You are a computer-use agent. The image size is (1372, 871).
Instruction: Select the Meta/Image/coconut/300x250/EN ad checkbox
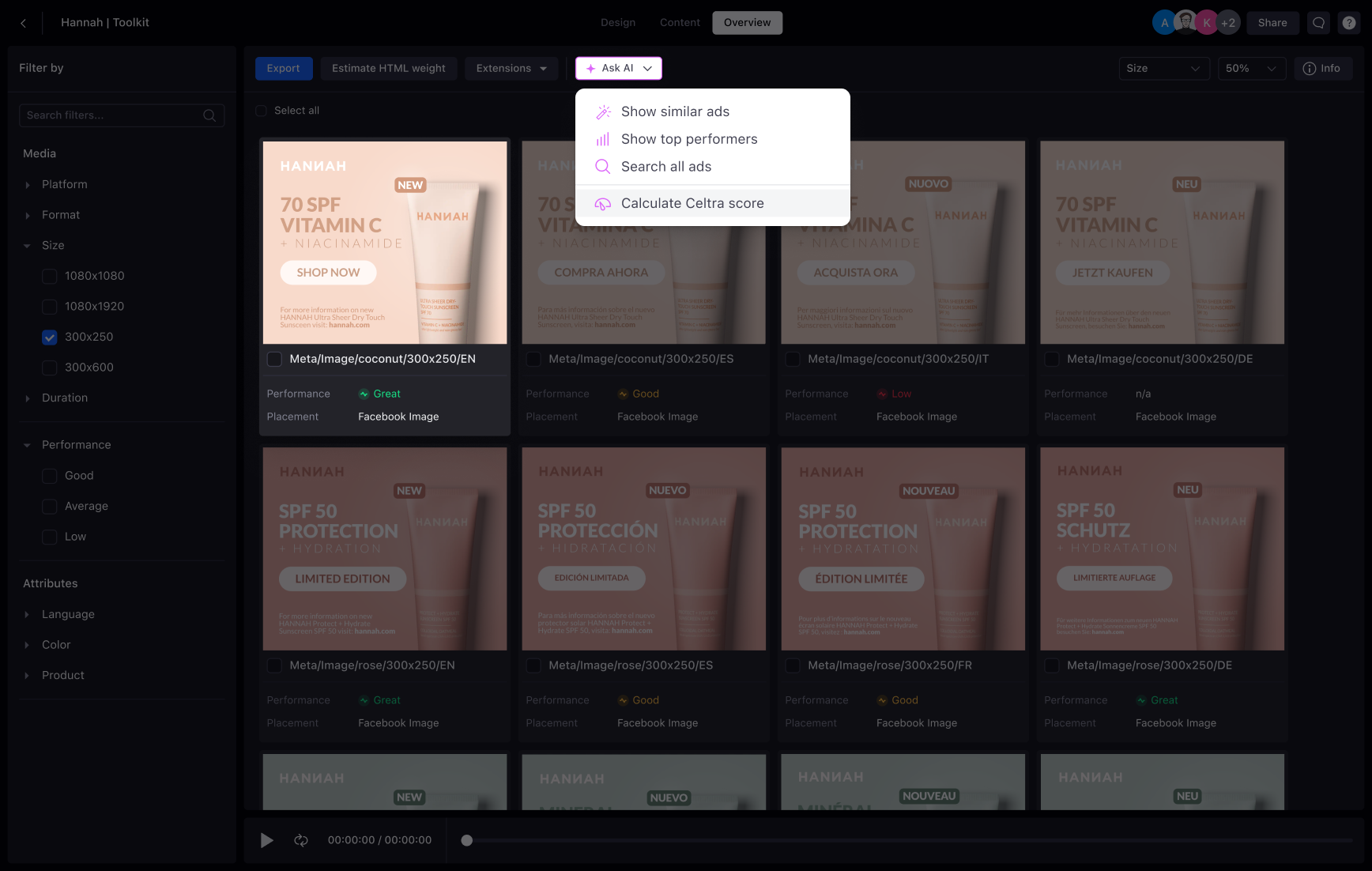(x=275, y=360)
